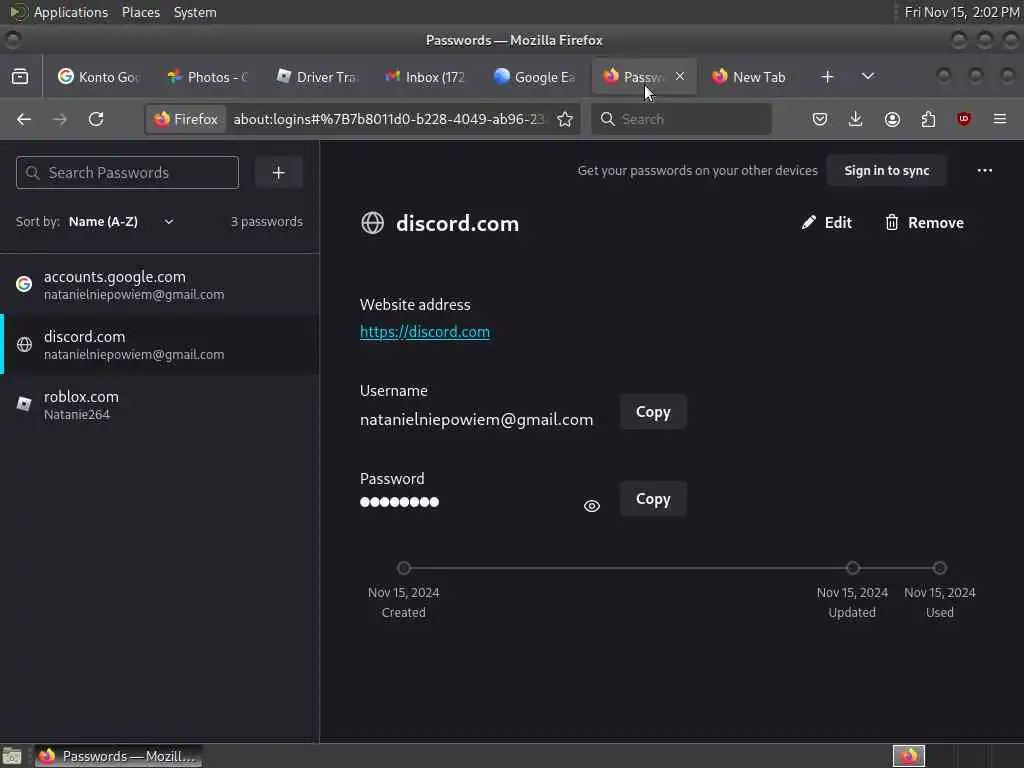Remove the discord.com login
1024x768 pixels.
[924, 223]
